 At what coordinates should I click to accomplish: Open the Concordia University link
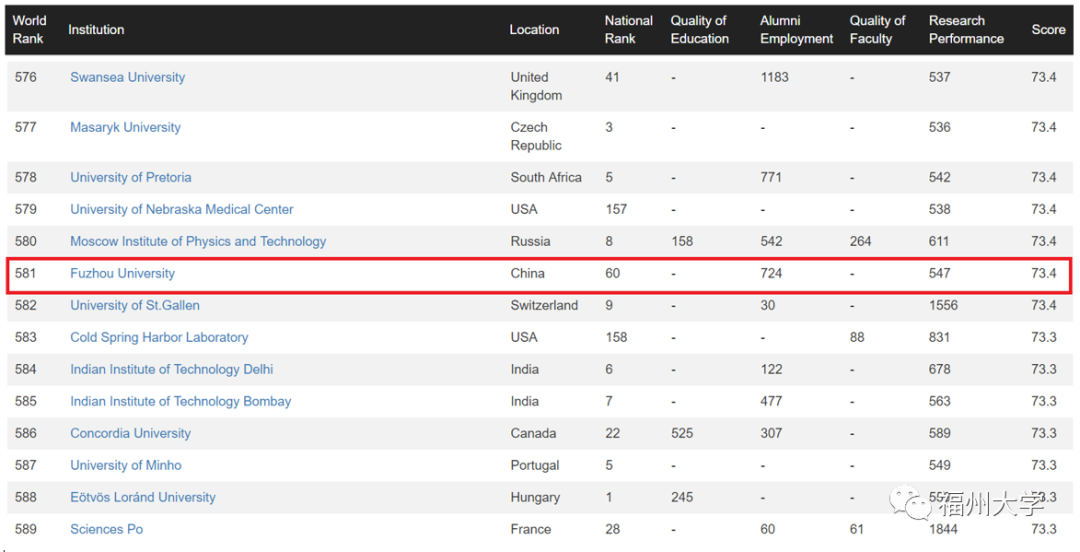click(x=130, y=433)
